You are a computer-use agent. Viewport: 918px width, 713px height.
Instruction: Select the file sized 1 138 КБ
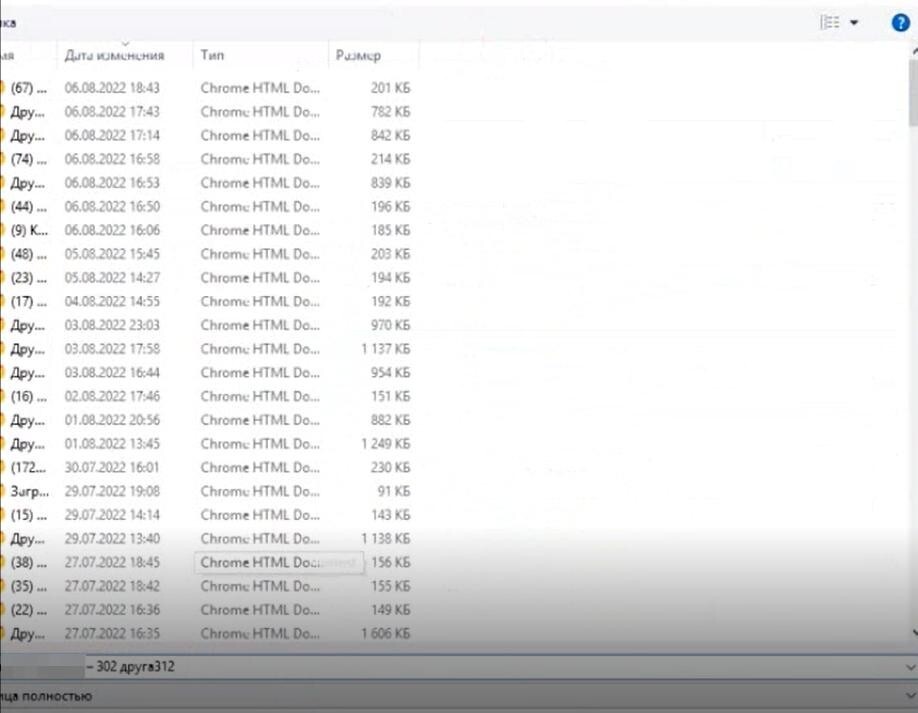click(x=386, y=539)
